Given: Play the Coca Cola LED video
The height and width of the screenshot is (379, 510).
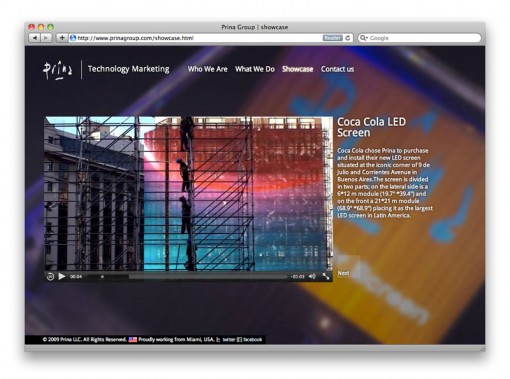Looking at the screenshot, I should coord(62,276).
